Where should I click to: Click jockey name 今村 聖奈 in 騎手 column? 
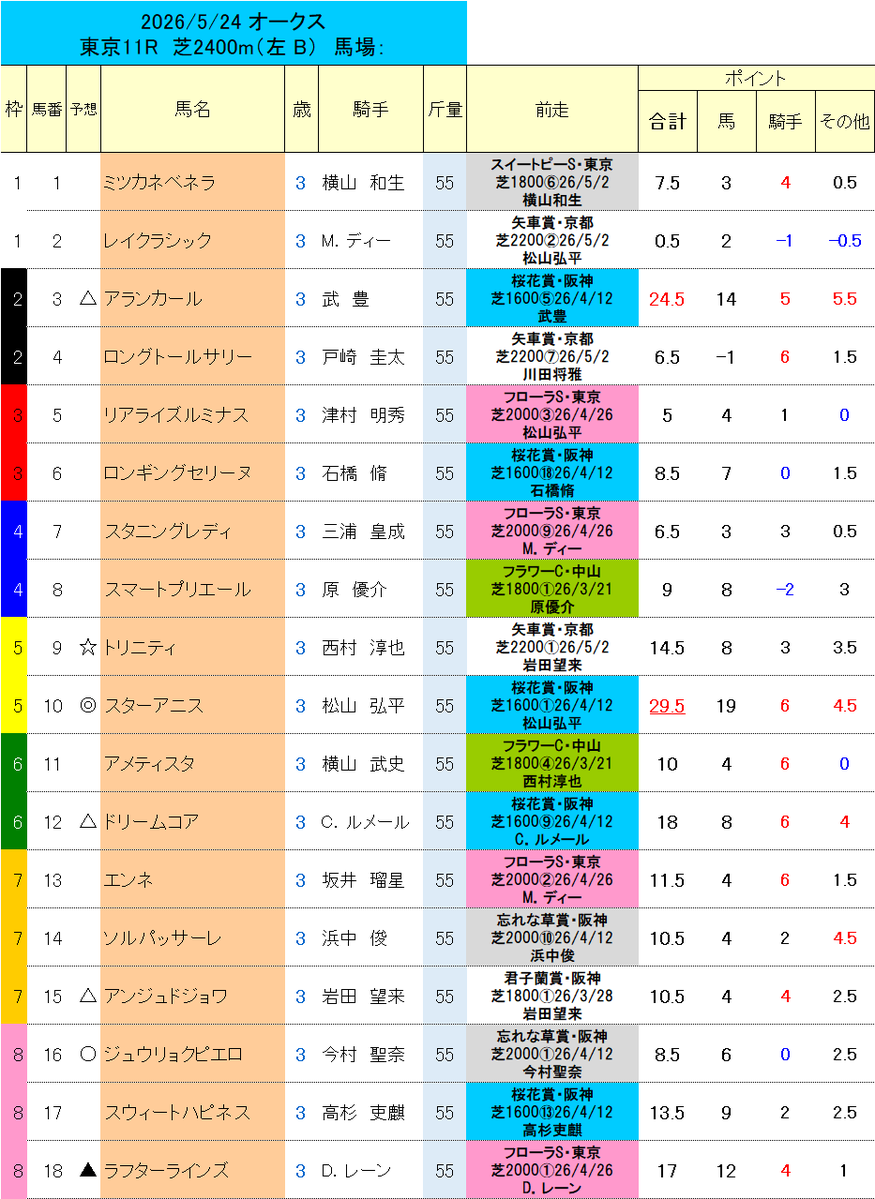click(x=364, y=1054)
